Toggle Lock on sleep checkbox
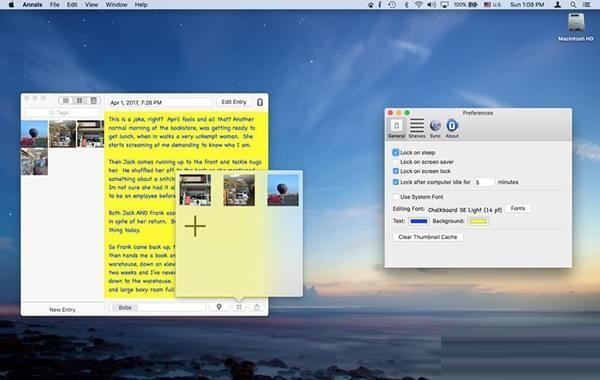The width and height of the screenshot is (600, 380). (396, 152)
